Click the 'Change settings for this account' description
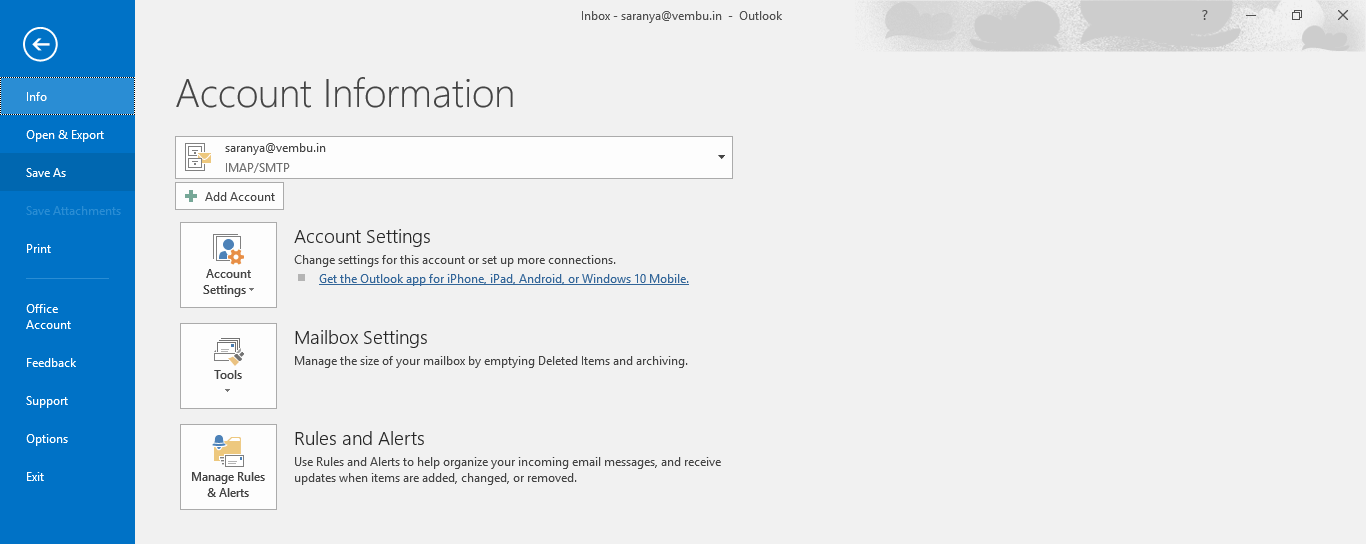The image size is (1366, 544). (455, 260)
